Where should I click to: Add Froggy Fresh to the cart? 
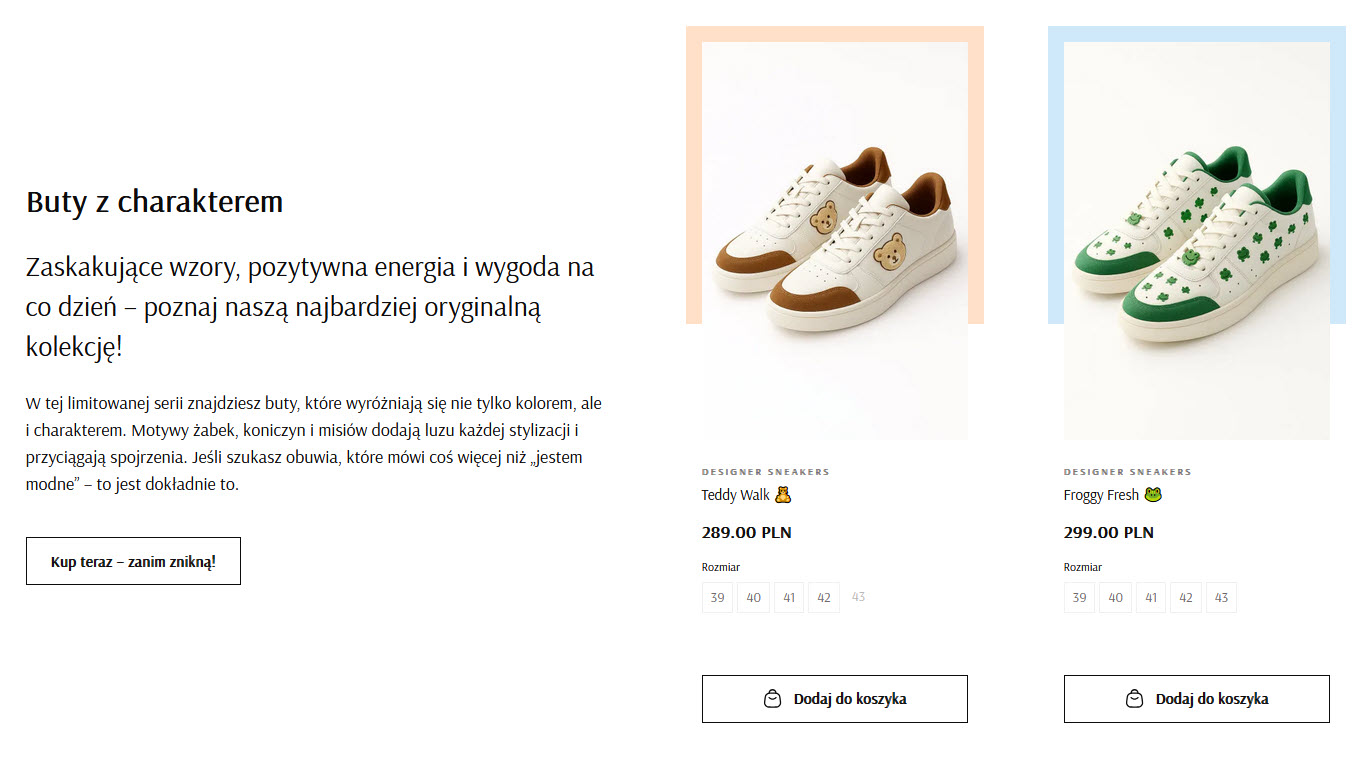(1196, 698)
